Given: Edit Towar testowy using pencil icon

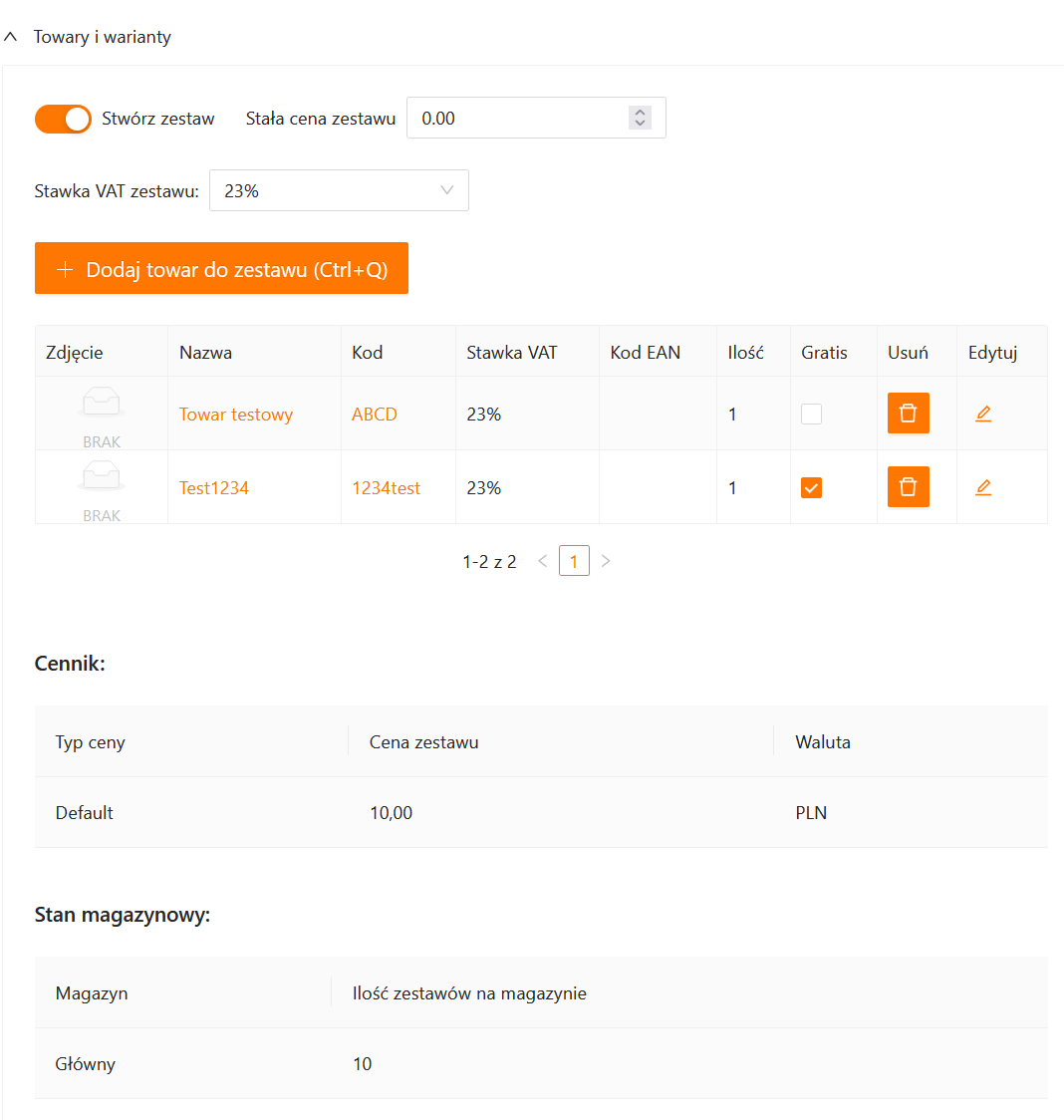Looking at the screenshot, I should tap(983, 414).
